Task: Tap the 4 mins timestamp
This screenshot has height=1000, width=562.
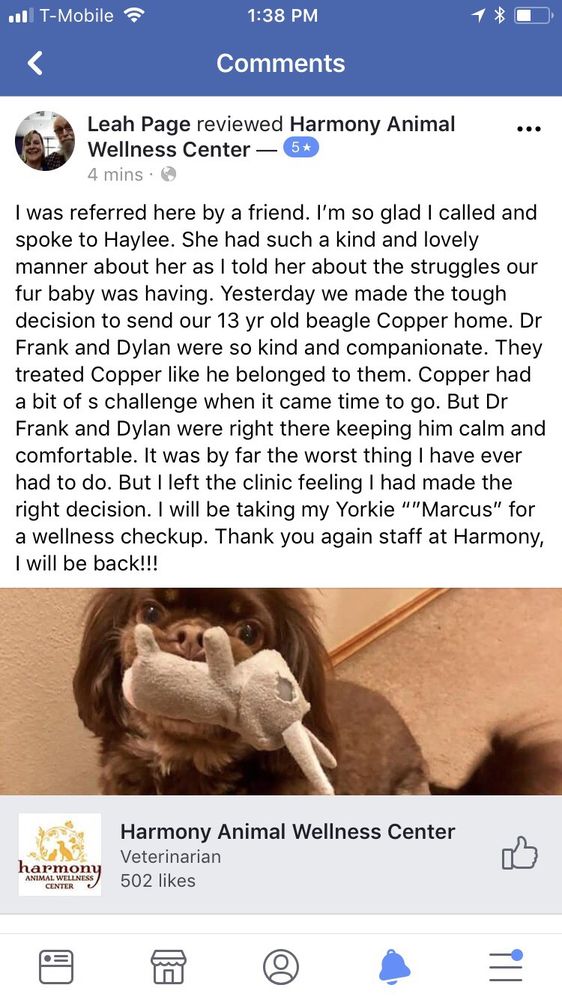Action: (115, 174)
